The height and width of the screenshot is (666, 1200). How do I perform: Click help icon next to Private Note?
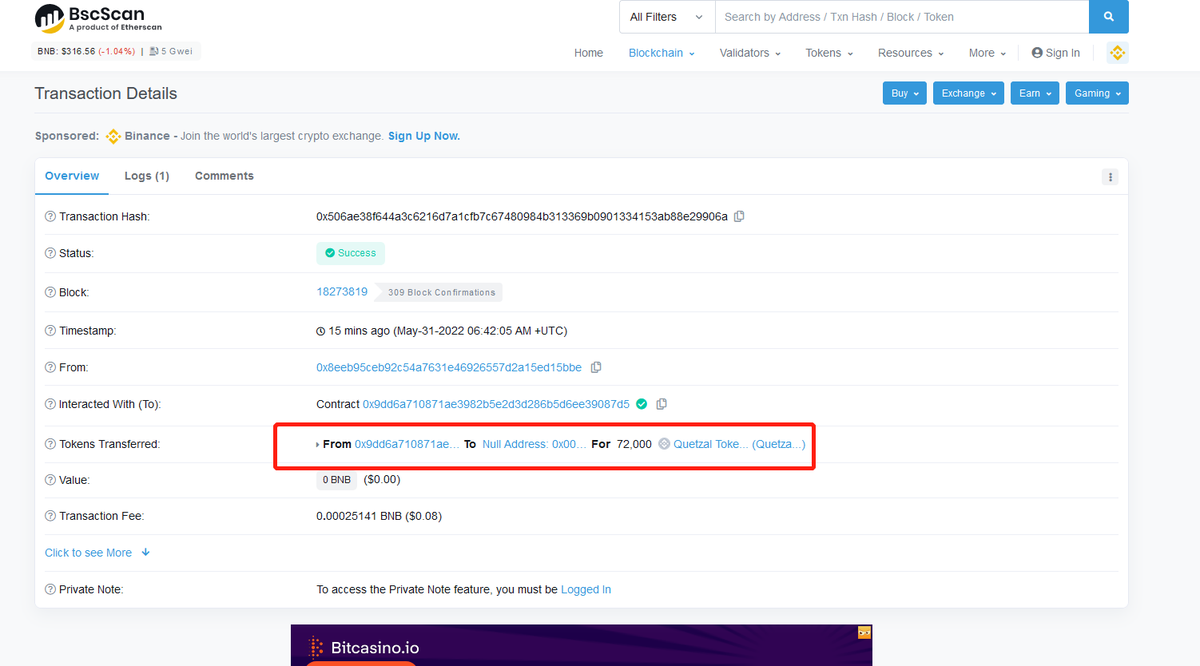tap(50, 589)
